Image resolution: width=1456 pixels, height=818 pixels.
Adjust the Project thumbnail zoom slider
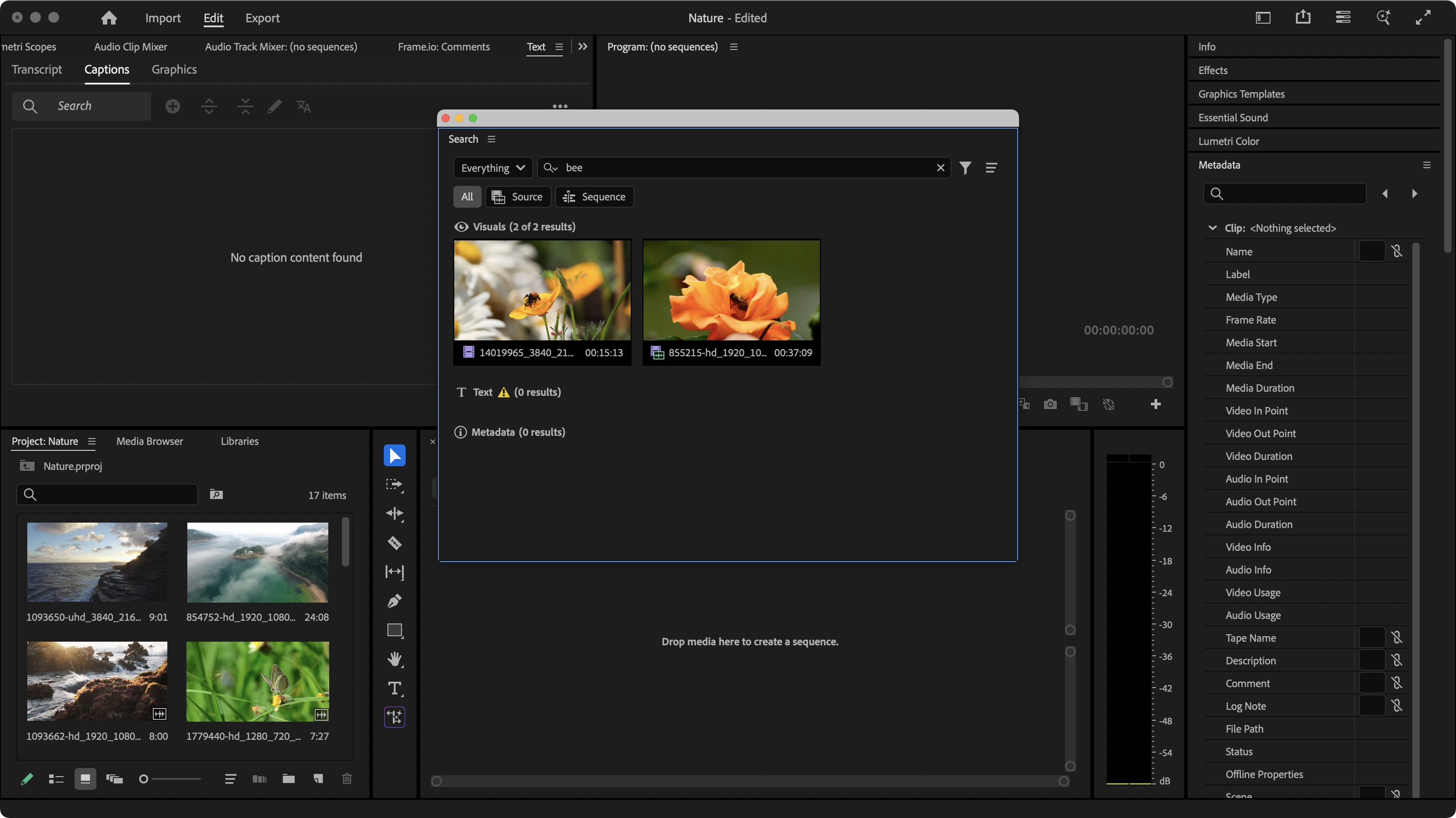(x=170, y=779)
